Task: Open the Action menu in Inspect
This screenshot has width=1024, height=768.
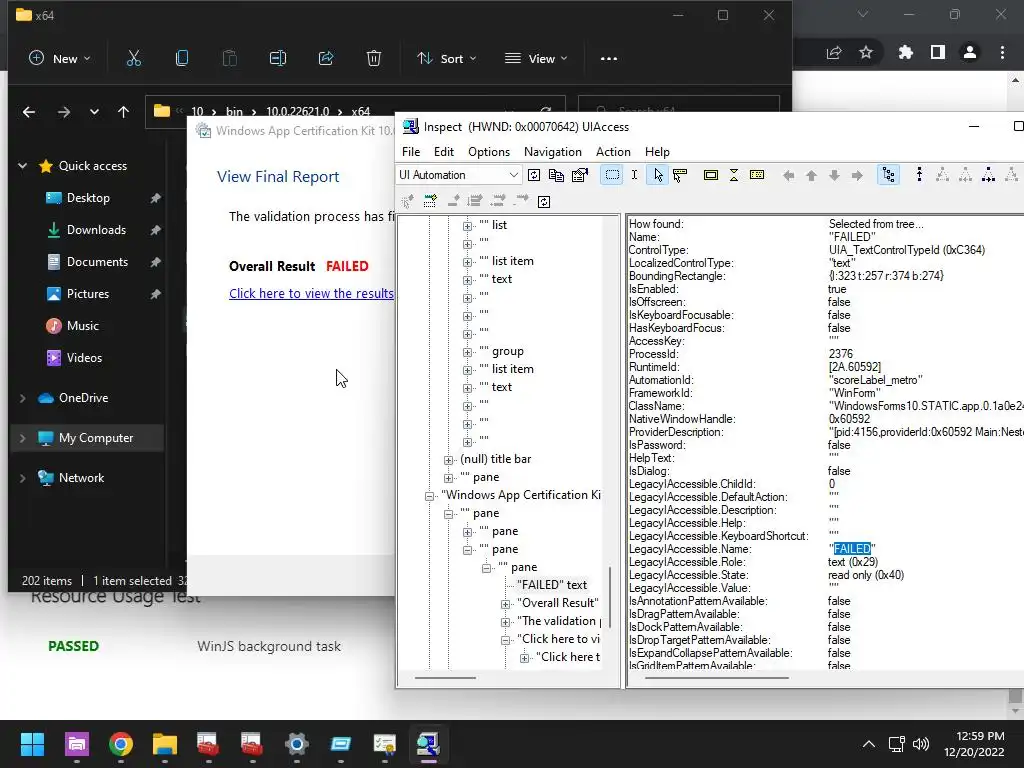Action: tap(613, 152)
